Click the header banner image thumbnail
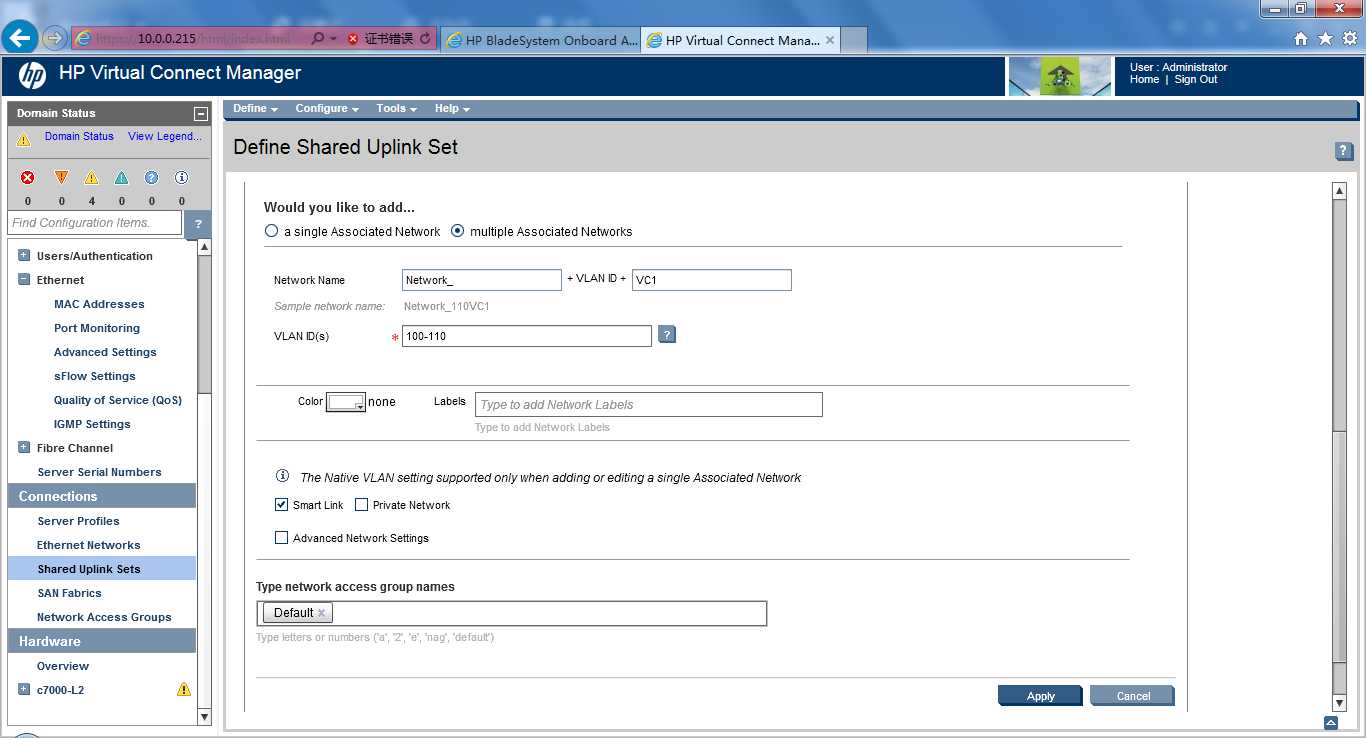 coord(1059,76)
